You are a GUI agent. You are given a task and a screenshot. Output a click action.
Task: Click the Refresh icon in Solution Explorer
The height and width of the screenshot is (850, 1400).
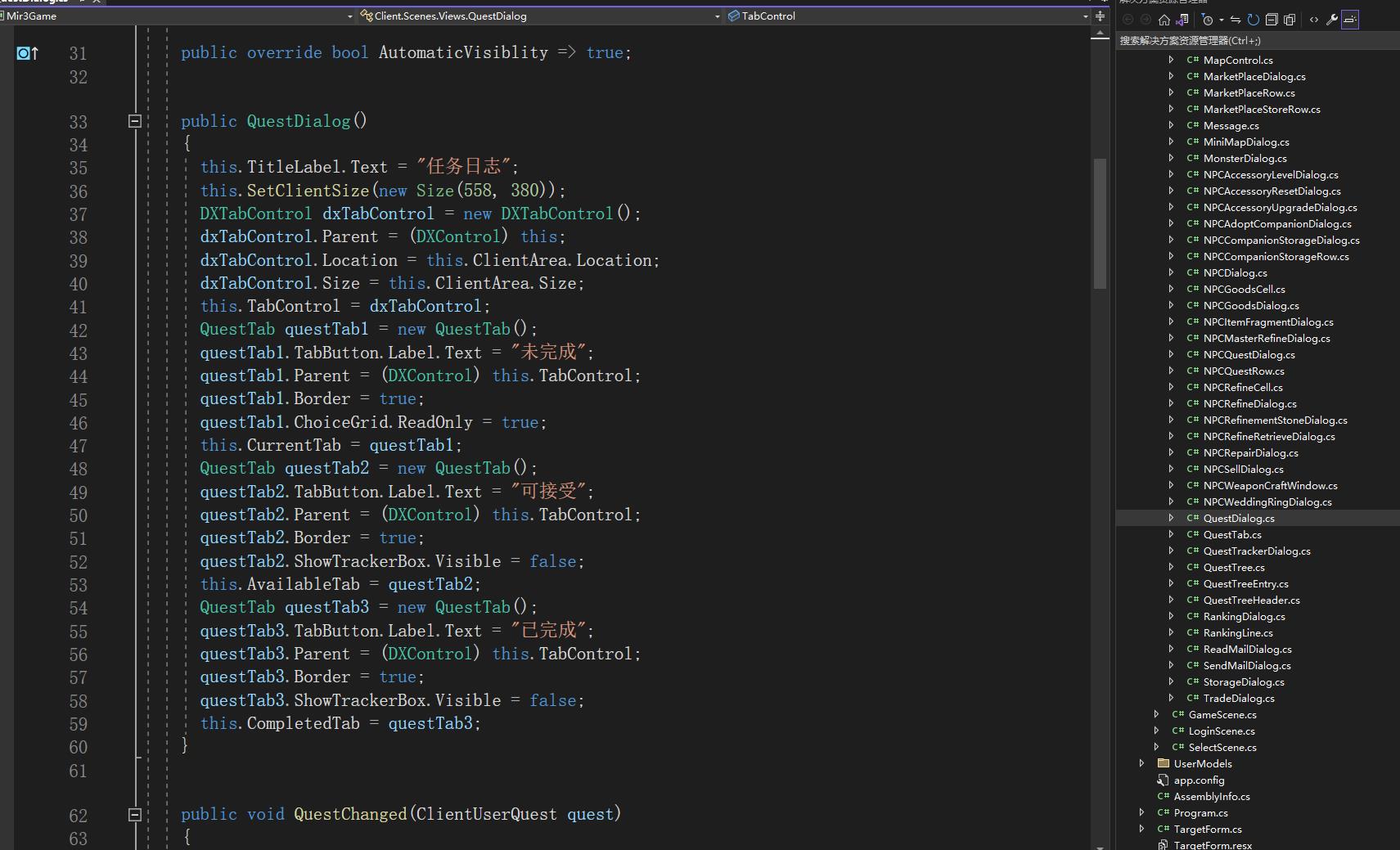(1254, 20)
